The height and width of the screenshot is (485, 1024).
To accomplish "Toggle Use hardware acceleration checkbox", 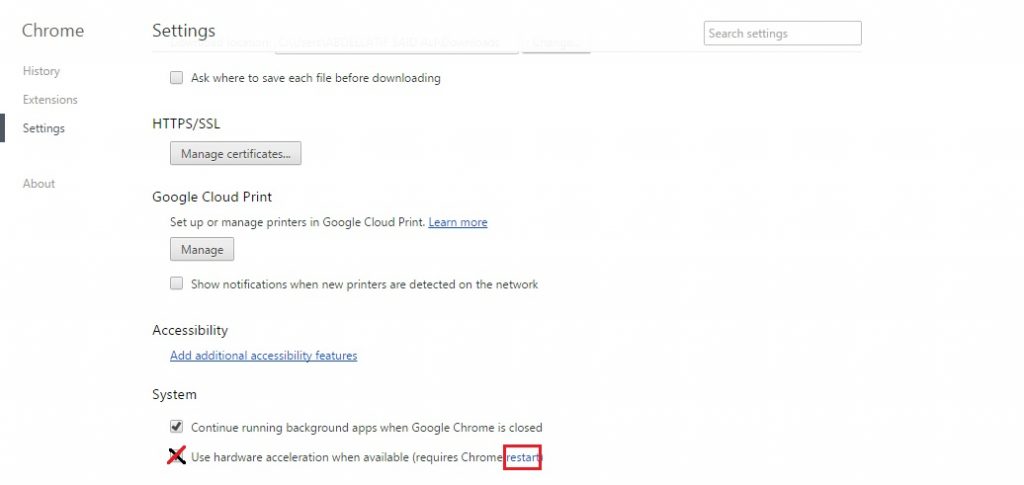I will click(176, 456).
